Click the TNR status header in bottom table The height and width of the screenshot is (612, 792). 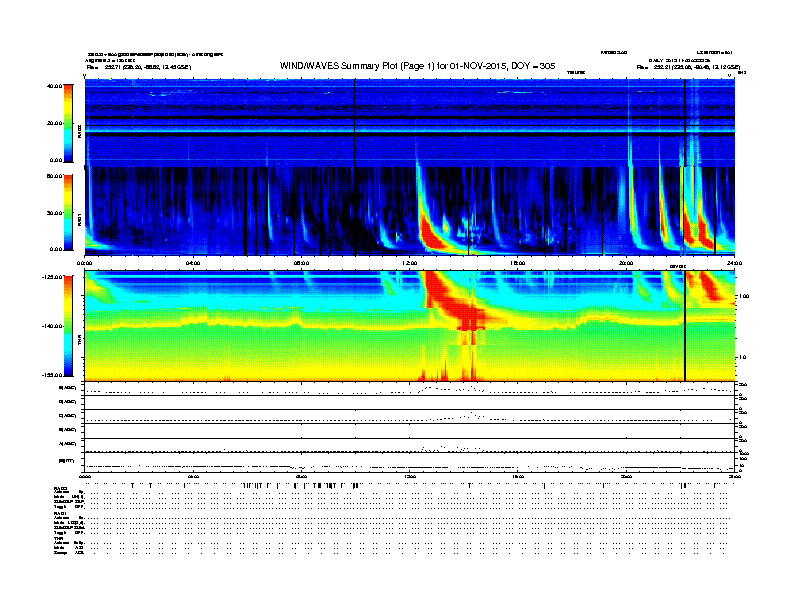[x=58, y=538]
